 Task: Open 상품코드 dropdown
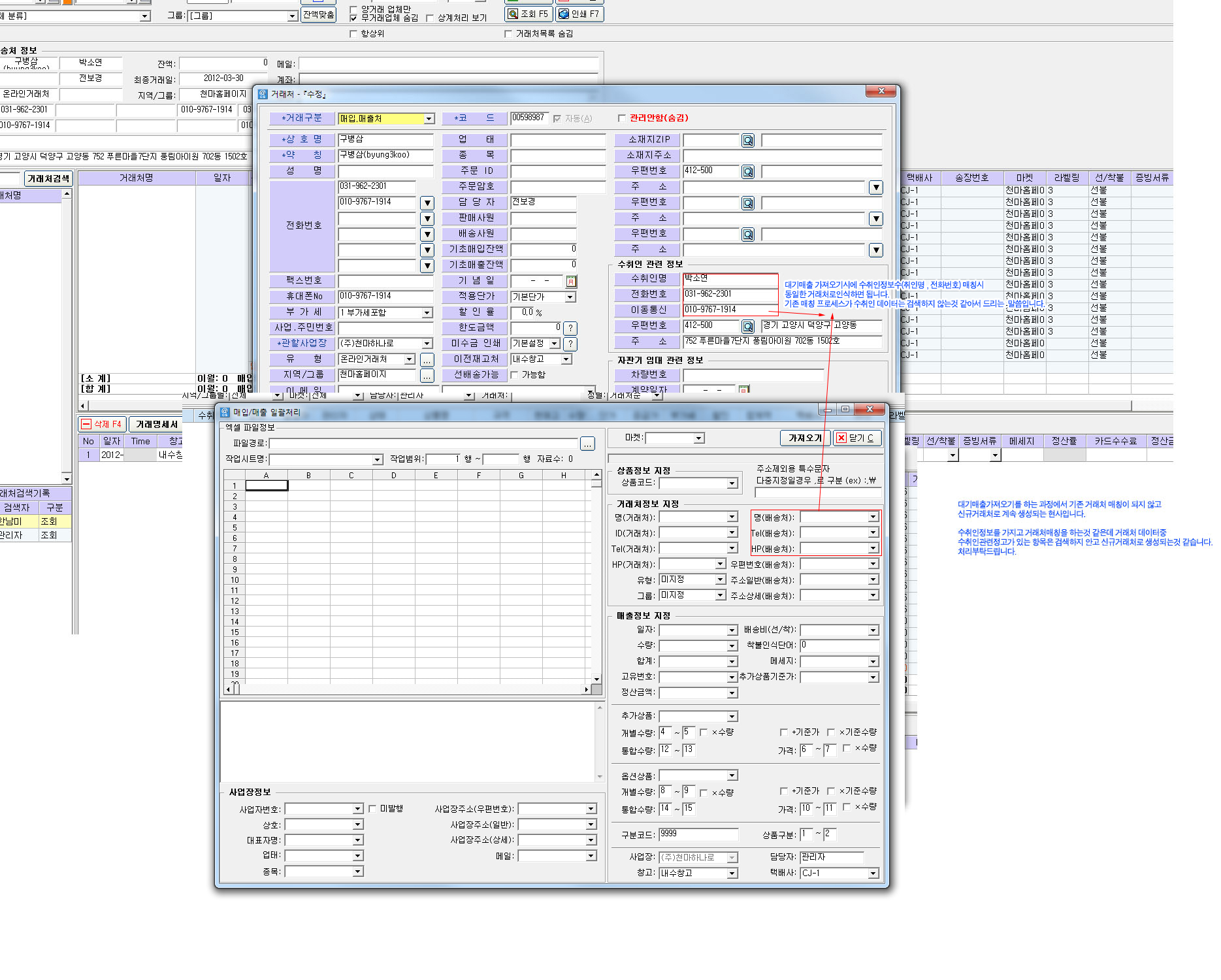click(732, 483)
